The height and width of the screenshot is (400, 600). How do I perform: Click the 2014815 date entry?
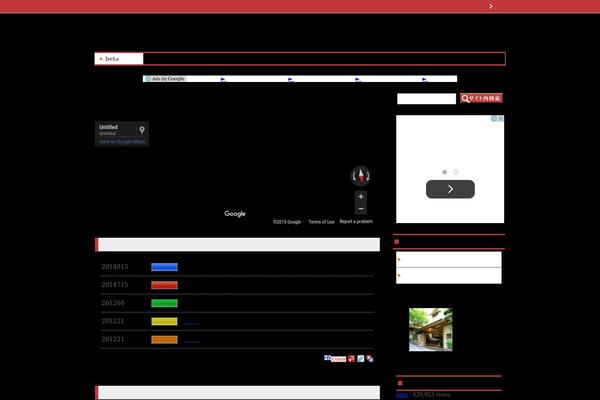pyautogui.click(x=114, y=267)
